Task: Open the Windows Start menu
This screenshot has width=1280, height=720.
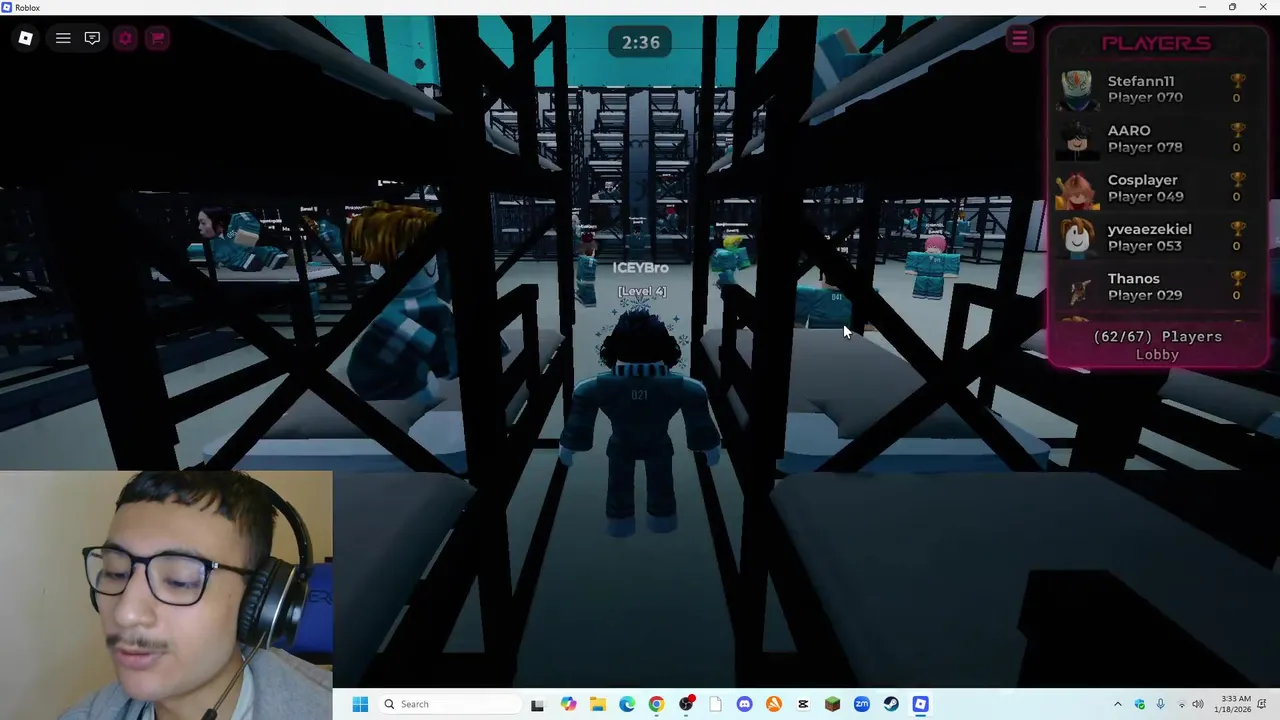Action: point(360,704)
